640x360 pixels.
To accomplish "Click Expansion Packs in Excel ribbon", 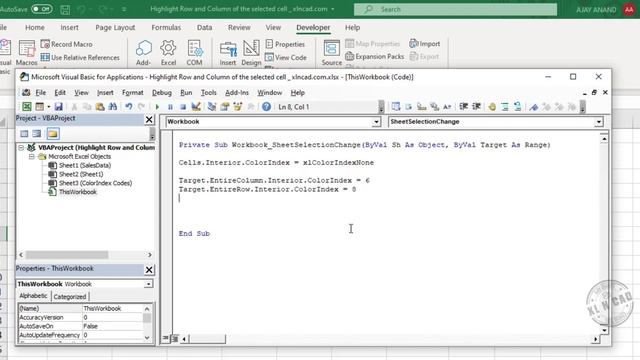I will coord(374,57).
